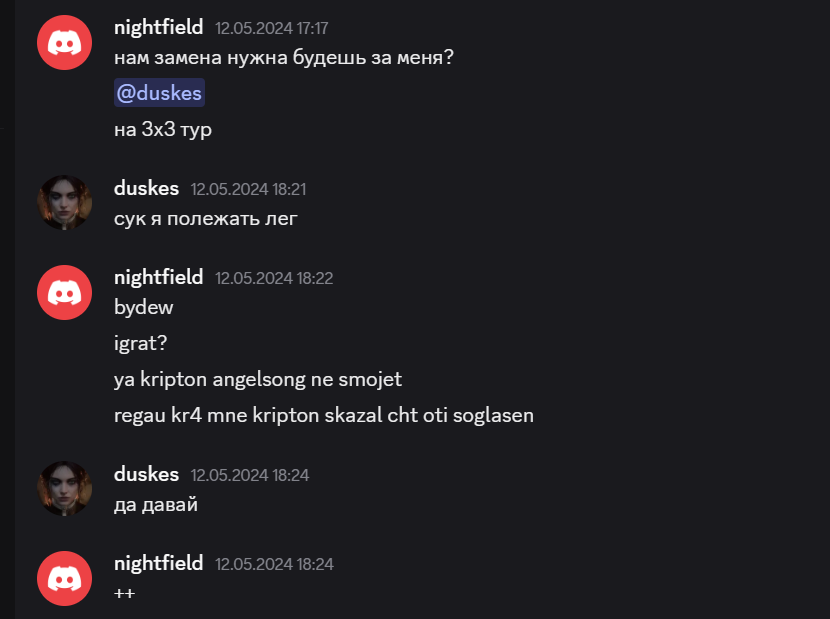Viewport: 830px width, 619px height.
Task: Click the 12.05.2024 17:17 timestamp
Action: tap(272, 28)
